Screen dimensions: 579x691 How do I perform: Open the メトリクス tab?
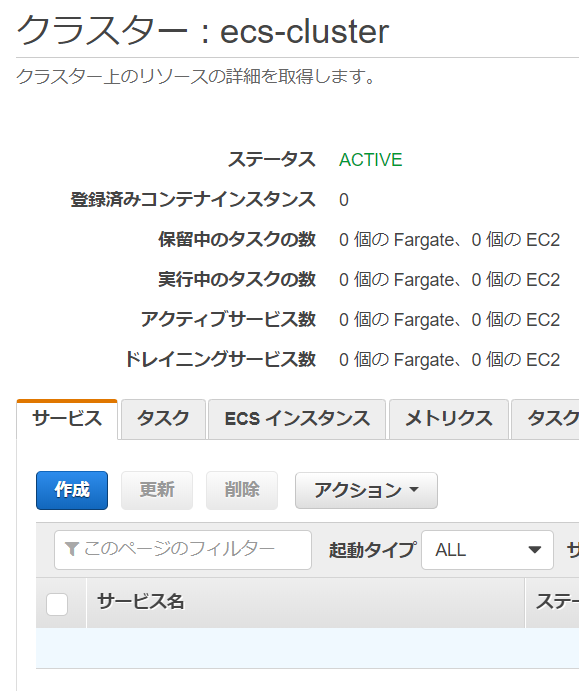coord(449,419)
